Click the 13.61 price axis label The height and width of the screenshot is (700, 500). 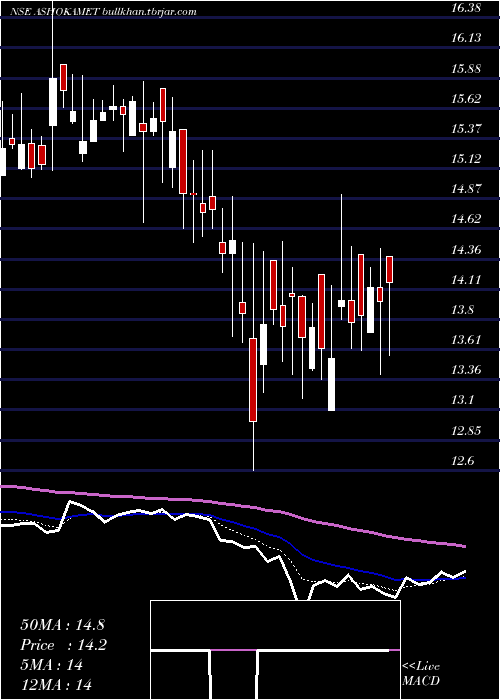pos(466,340)
